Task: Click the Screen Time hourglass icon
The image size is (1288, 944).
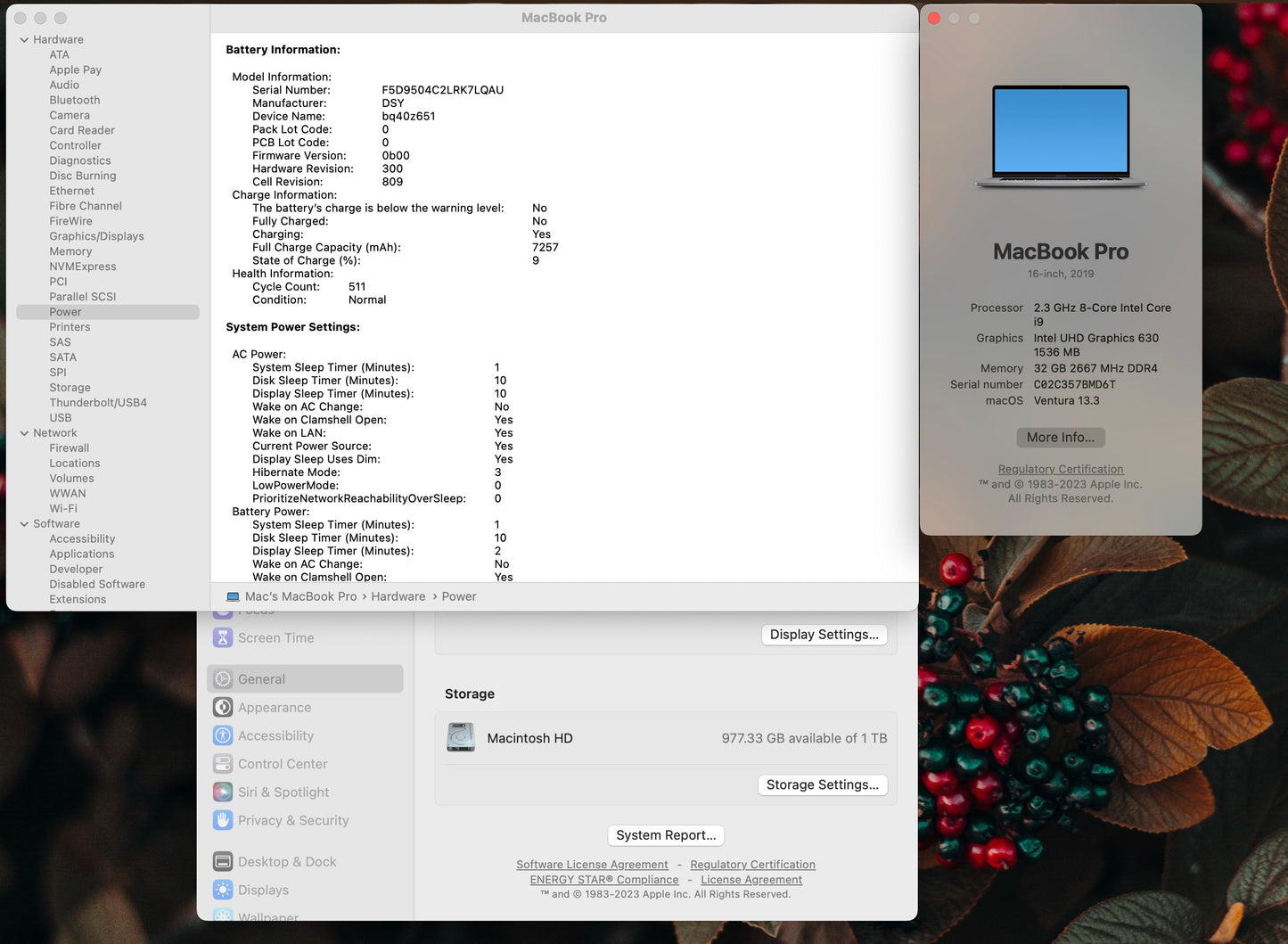Action: point(223,637)
